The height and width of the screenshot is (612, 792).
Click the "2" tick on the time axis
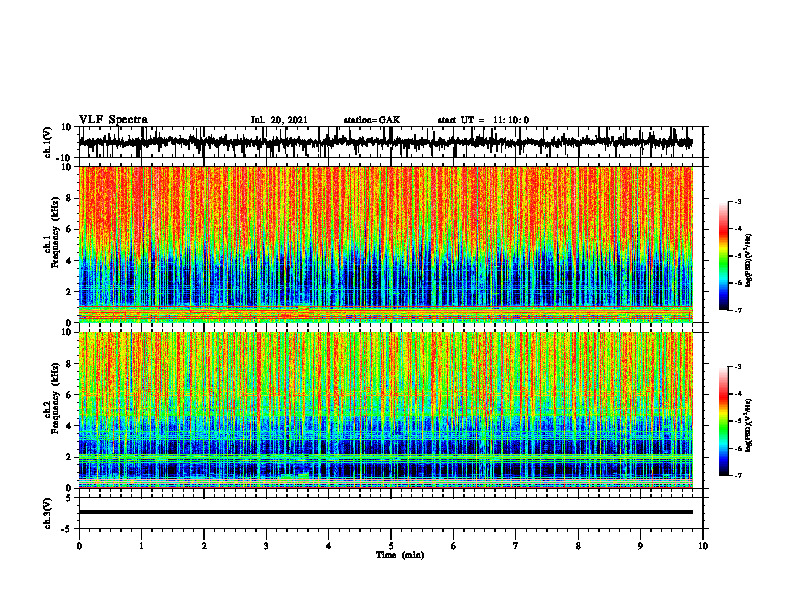point(204,546)
